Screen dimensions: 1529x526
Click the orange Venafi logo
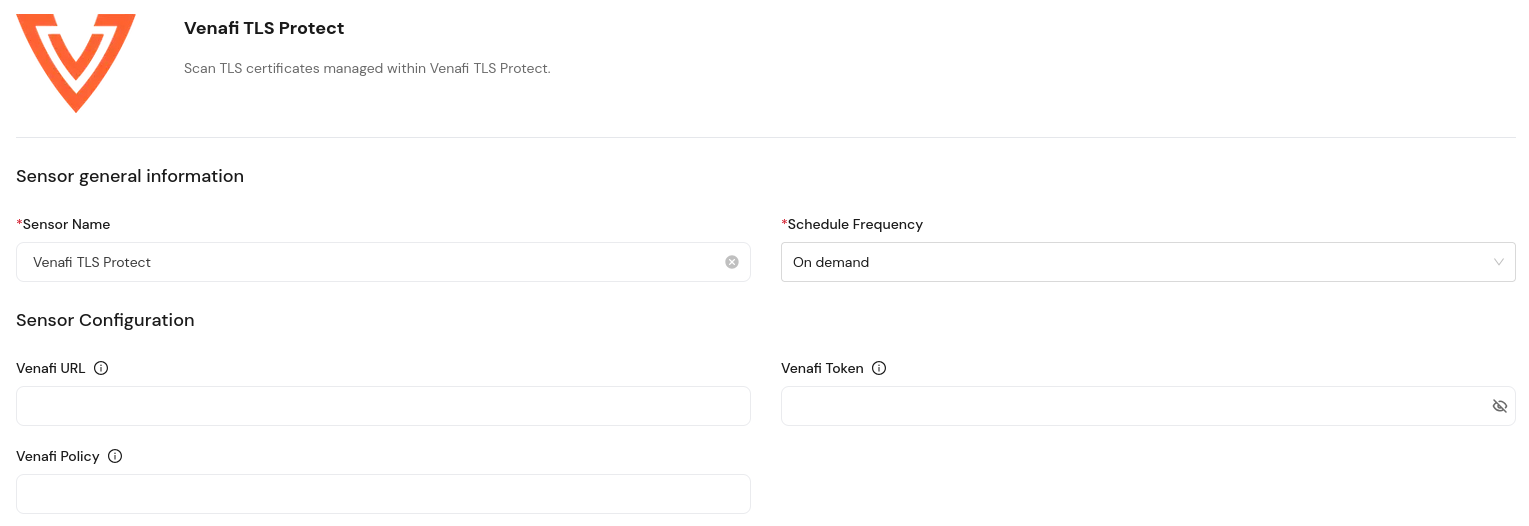[76, 63]
